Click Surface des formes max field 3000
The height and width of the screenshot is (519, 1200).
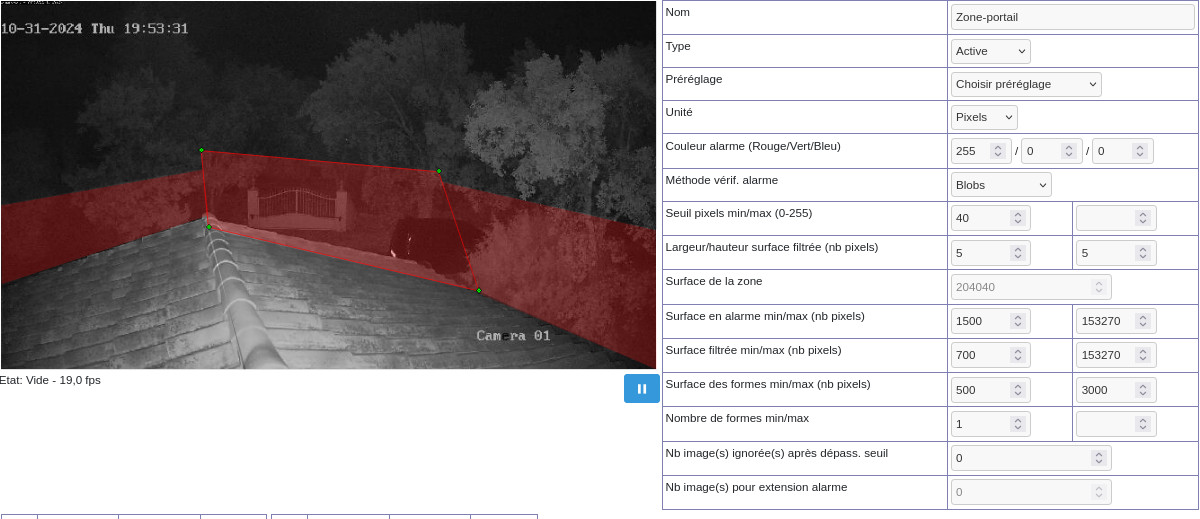click(1117, 389)
